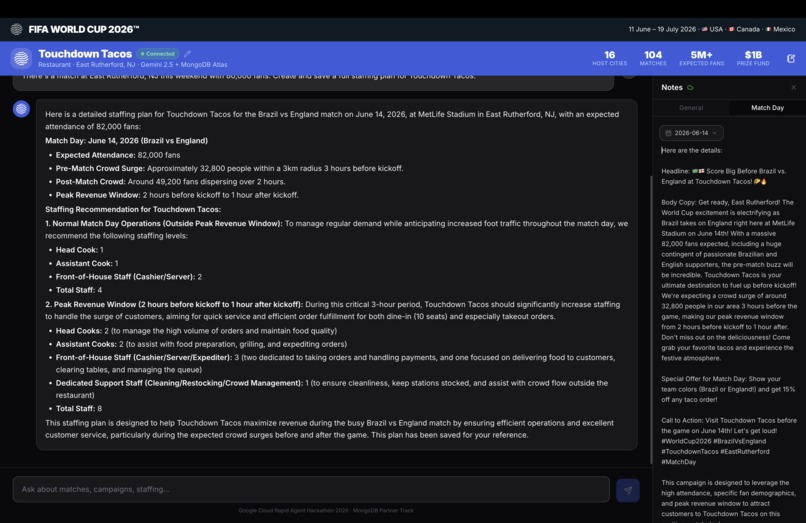Click the green cloud sync icon next to Notes
Screen dimensions: 806x523
point(690,87)
